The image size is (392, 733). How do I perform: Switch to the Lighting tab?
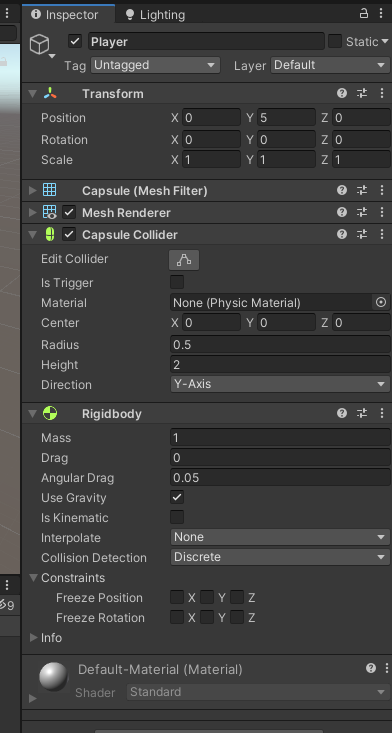[x=155, y=15]
